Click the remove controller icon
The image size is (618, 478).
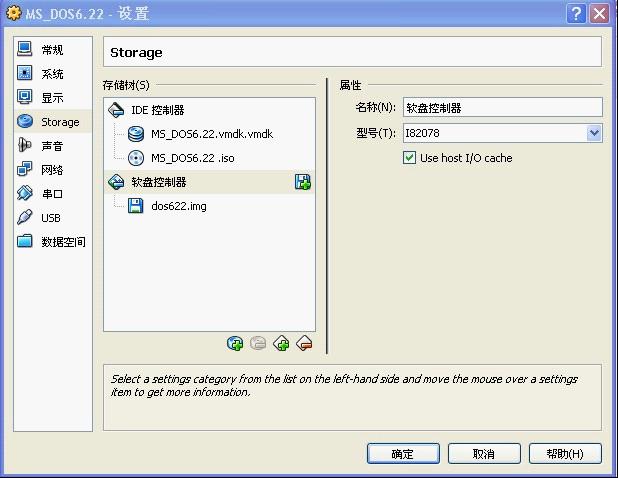(305, 344)
